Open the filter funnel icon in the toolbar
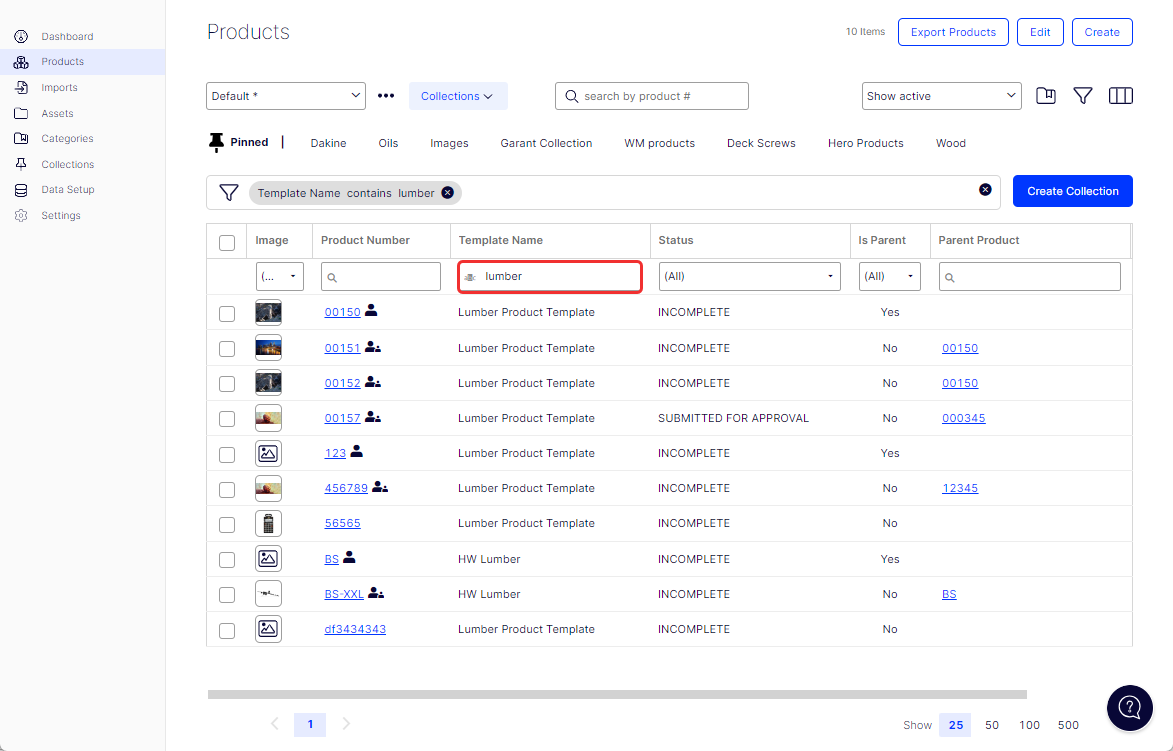This screenshot has height=751, width=1173. point(1083,95)
